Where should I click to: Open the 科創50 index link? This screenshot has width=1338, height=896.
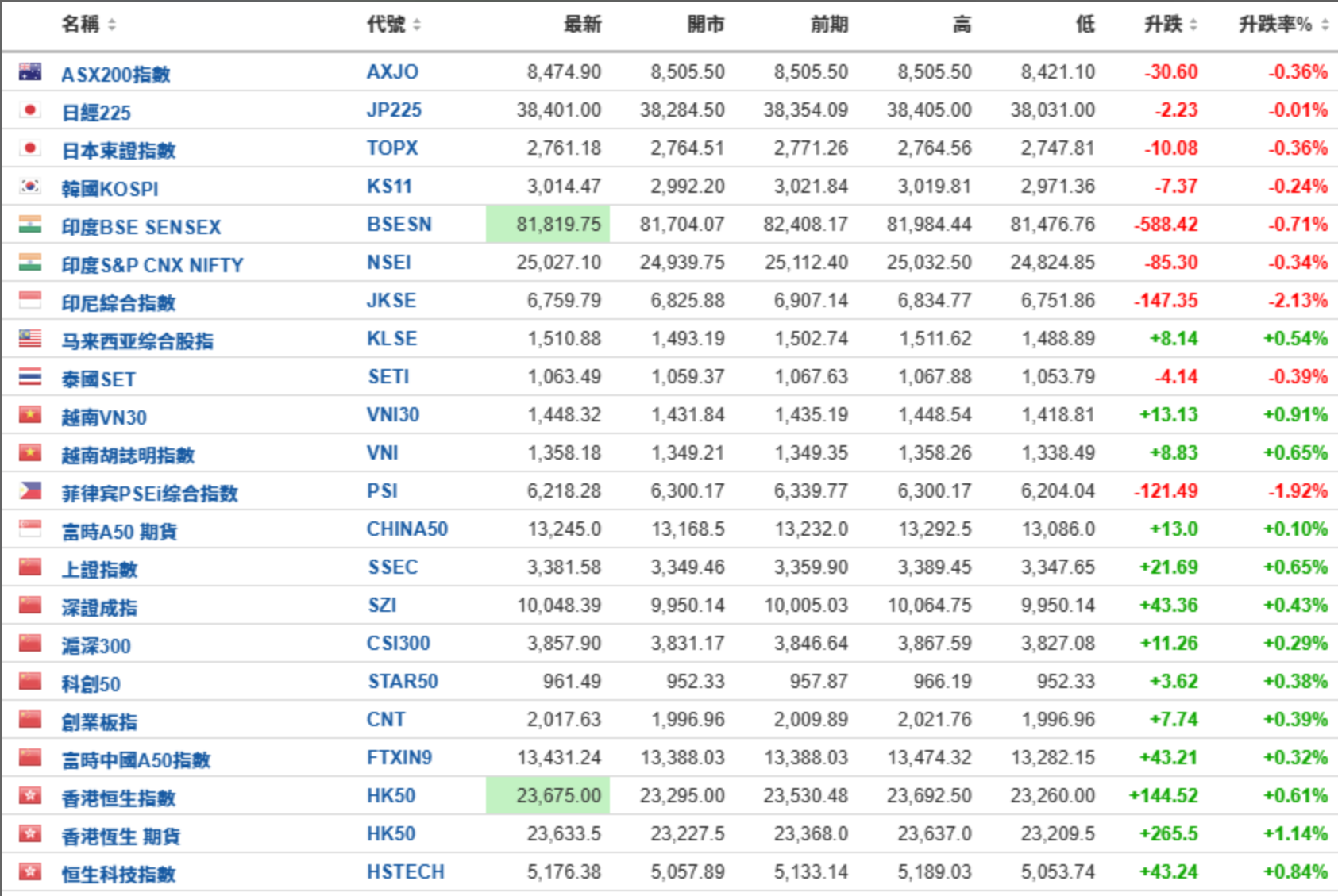pos(91,684)
